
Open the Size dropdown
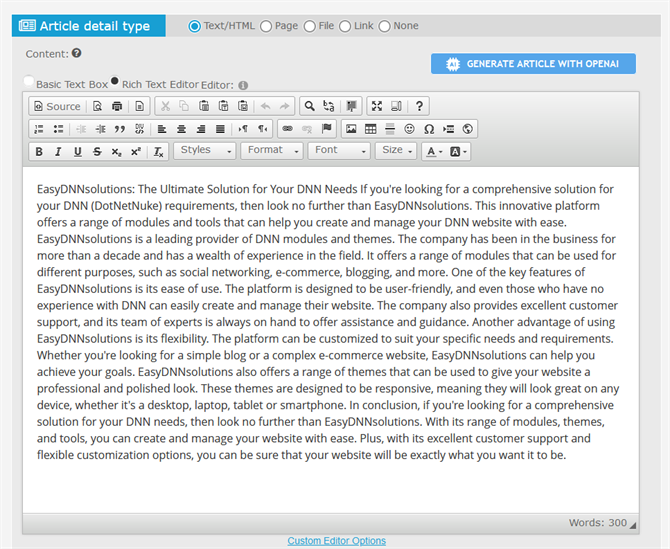(396, 151)
